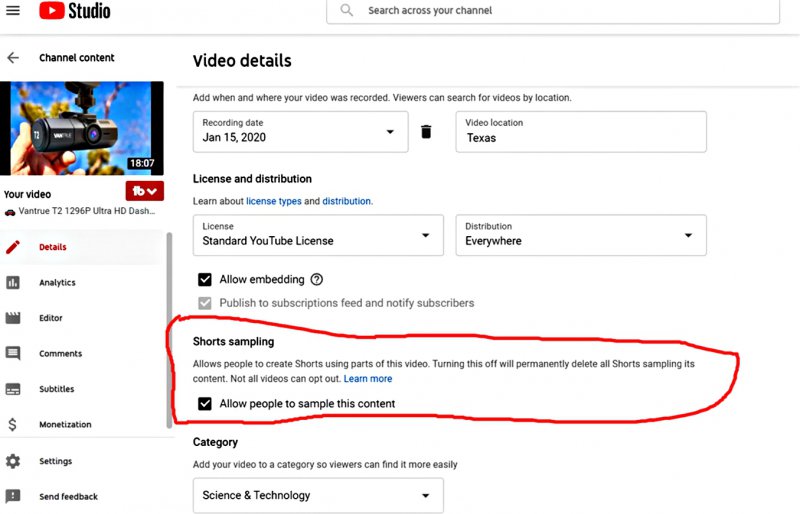Delete the recording date with trash icon

426,132
